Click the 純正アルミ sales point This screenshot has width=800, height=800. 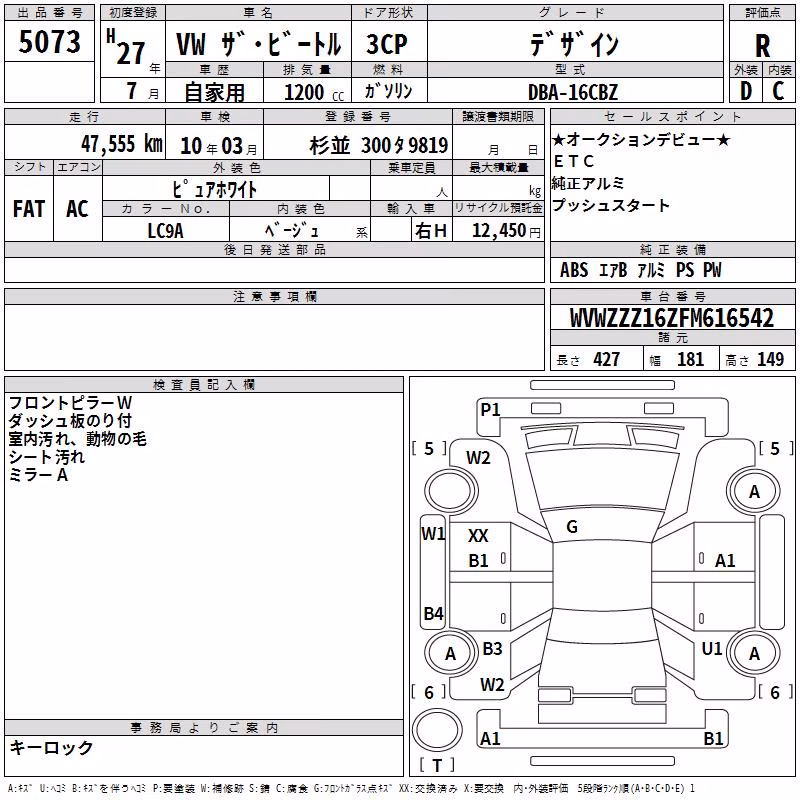pos(588,183)
